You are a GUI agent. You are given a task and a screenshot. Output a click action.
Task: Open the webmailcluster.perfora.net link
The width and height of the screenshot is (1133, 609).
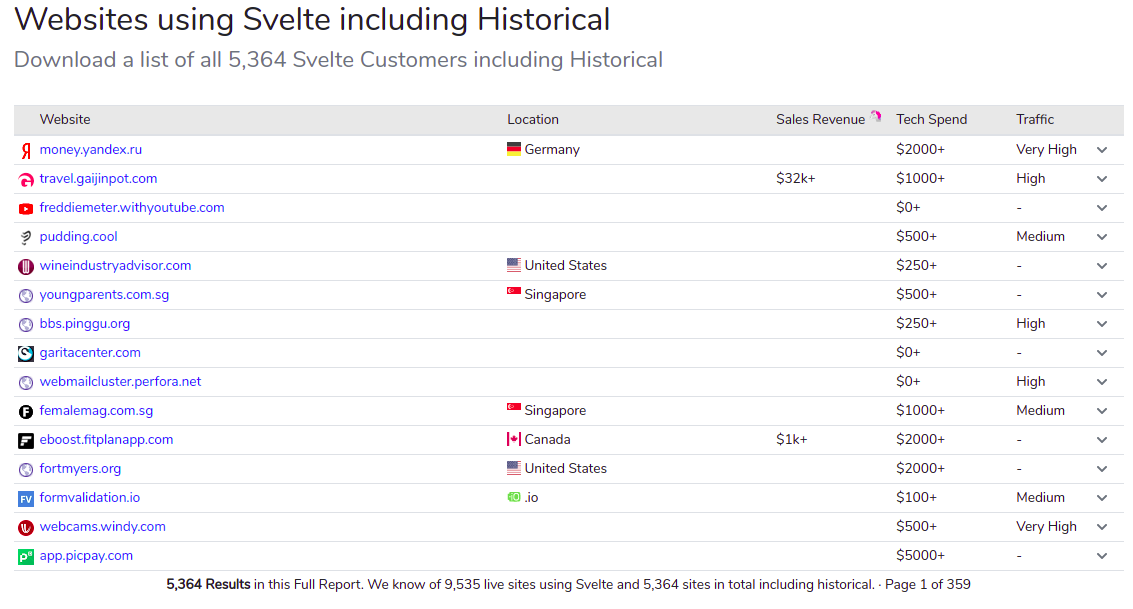(120, 381)
